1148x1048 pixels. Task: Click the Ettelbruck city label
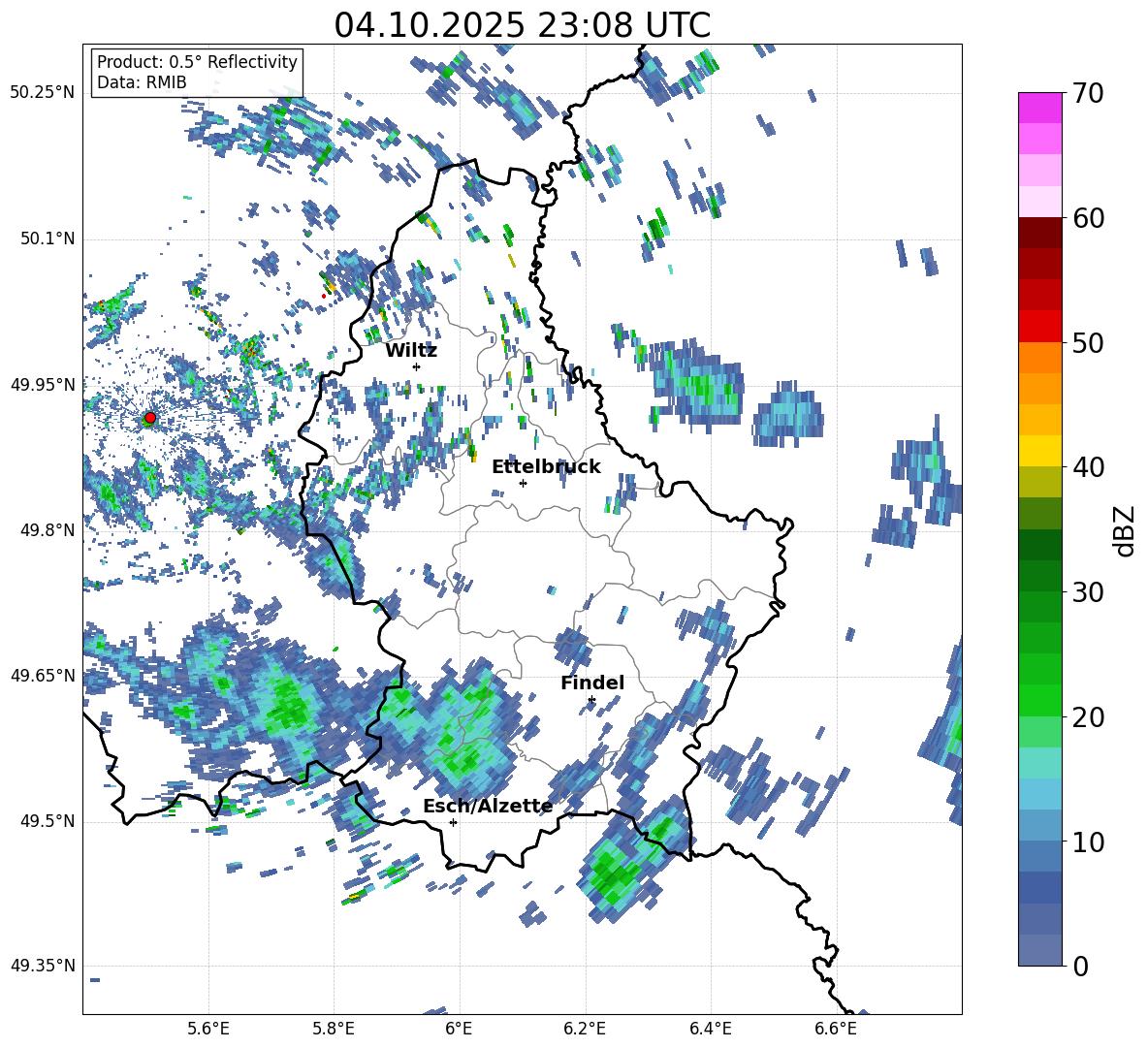pos(546,467)
